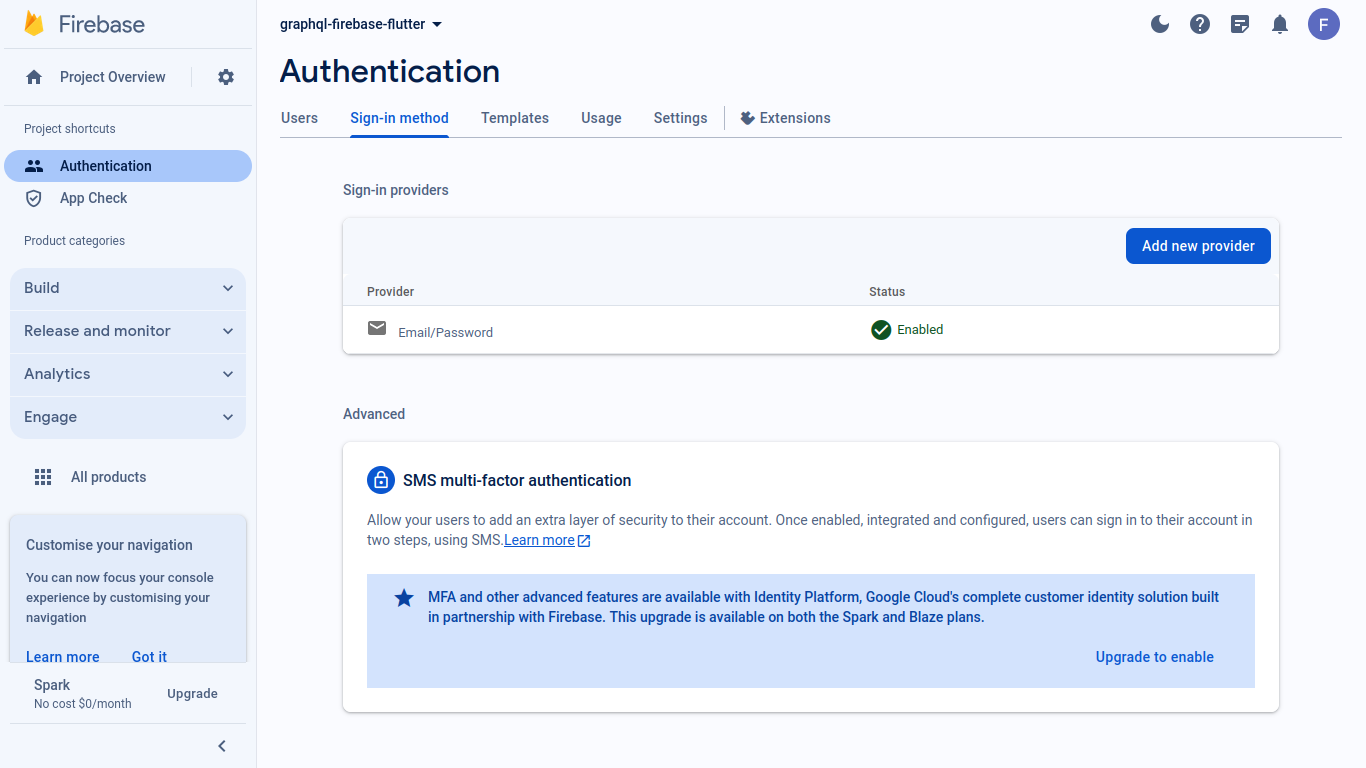Click the Project Overview home icon

click(x=34, y=77)
